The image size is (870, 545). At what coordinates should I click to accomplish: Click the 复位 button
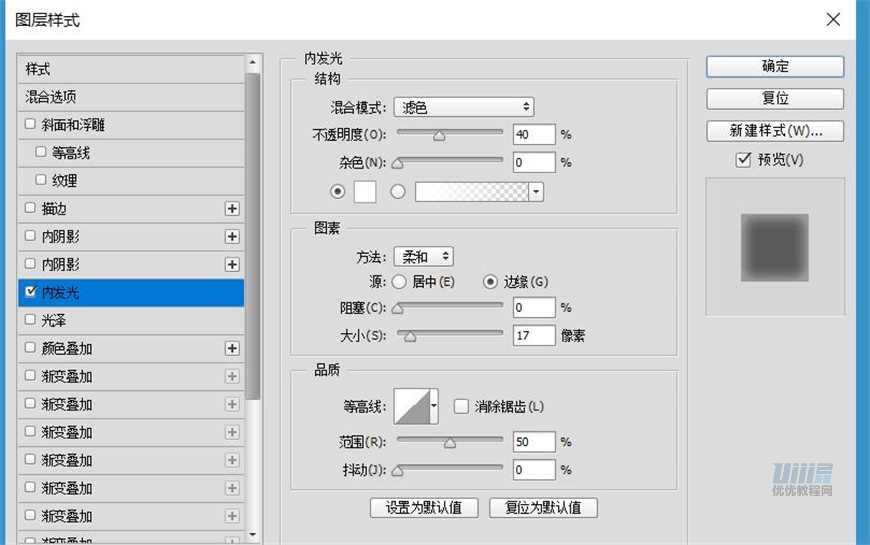(775, 99)
